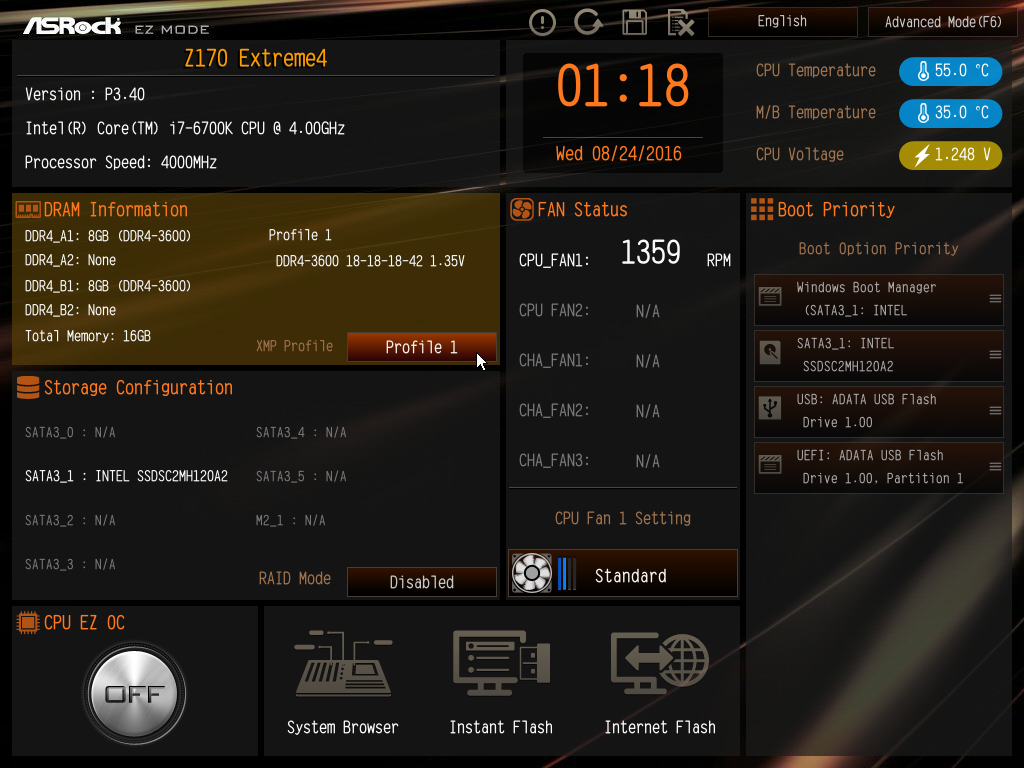Select Windows Boot Manager boot entry
This screenshot has width=1024, height=768.
tap(878, 300)
